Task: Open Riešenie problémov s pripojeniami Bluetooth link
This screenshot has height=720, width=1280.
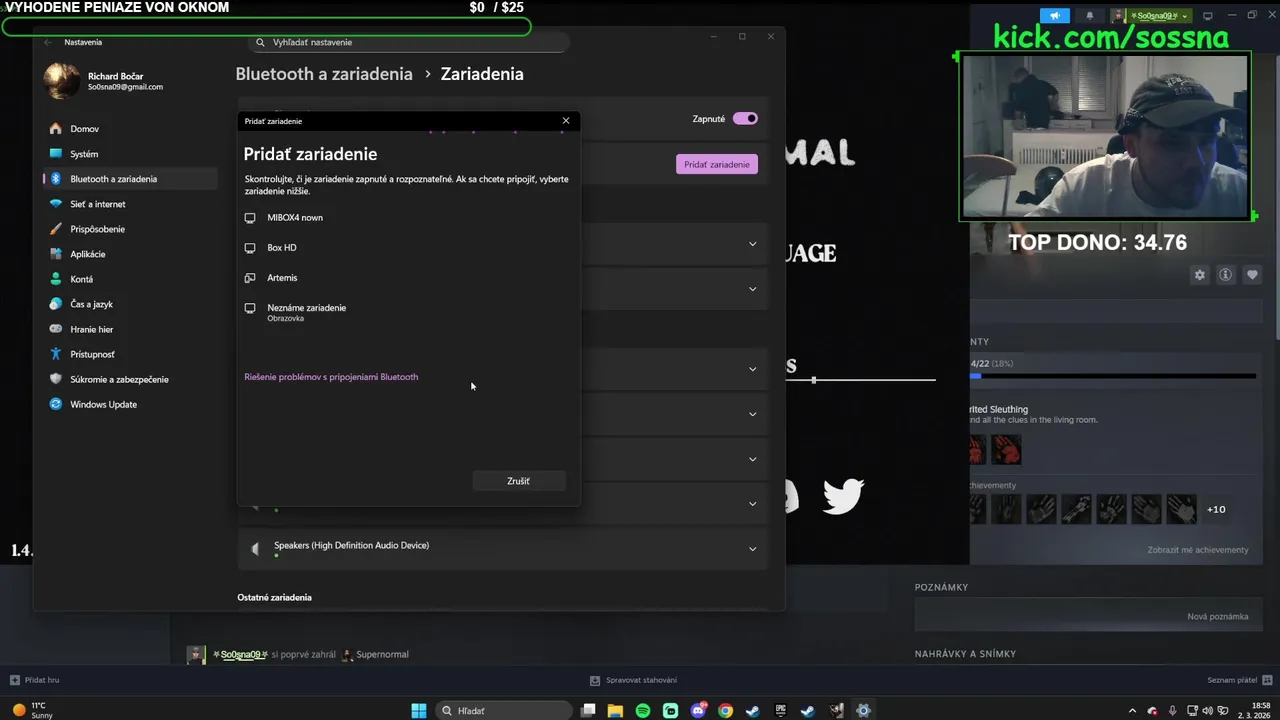Action: (x=331, y=377)
